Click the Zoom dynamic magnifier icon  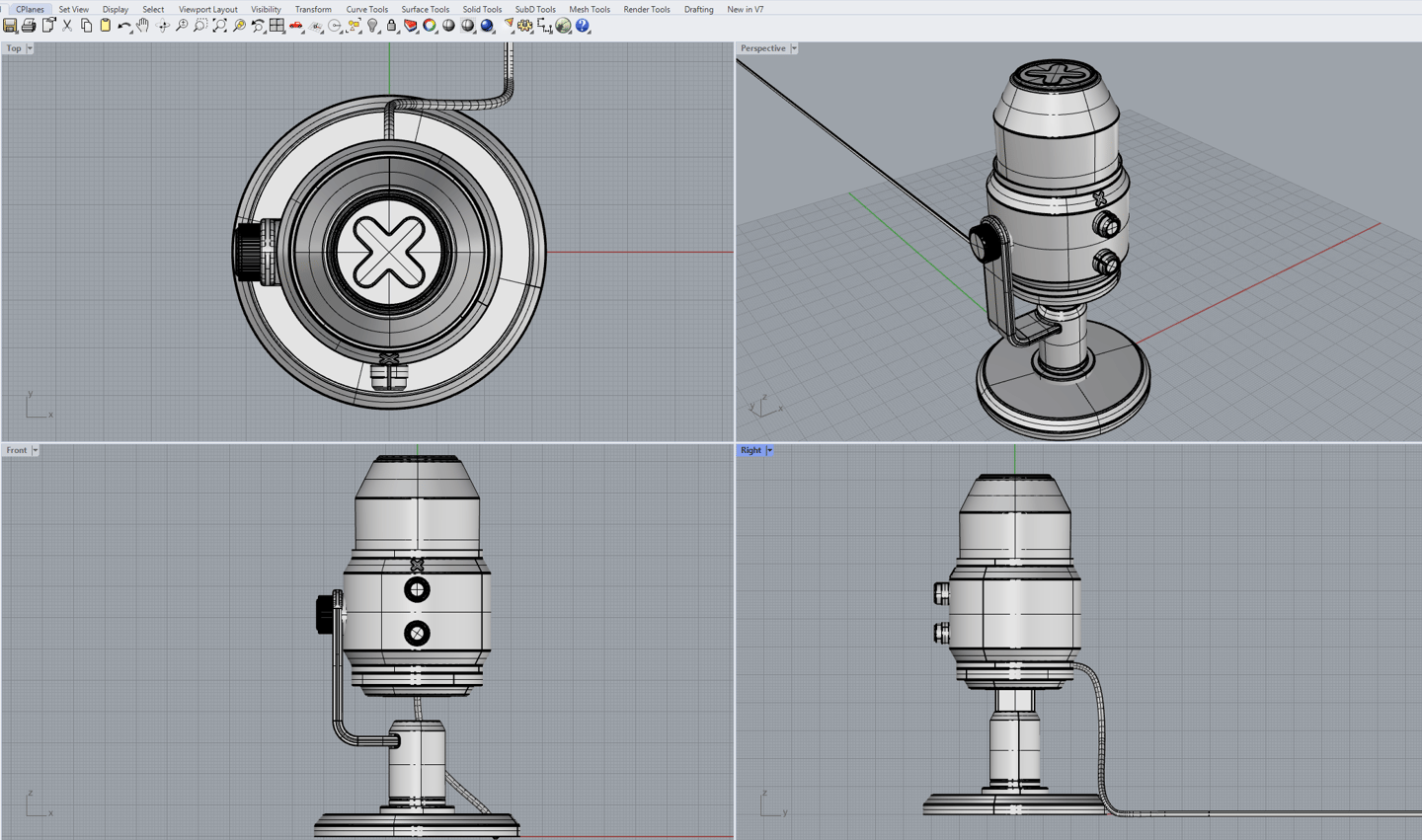pos(182,26)
